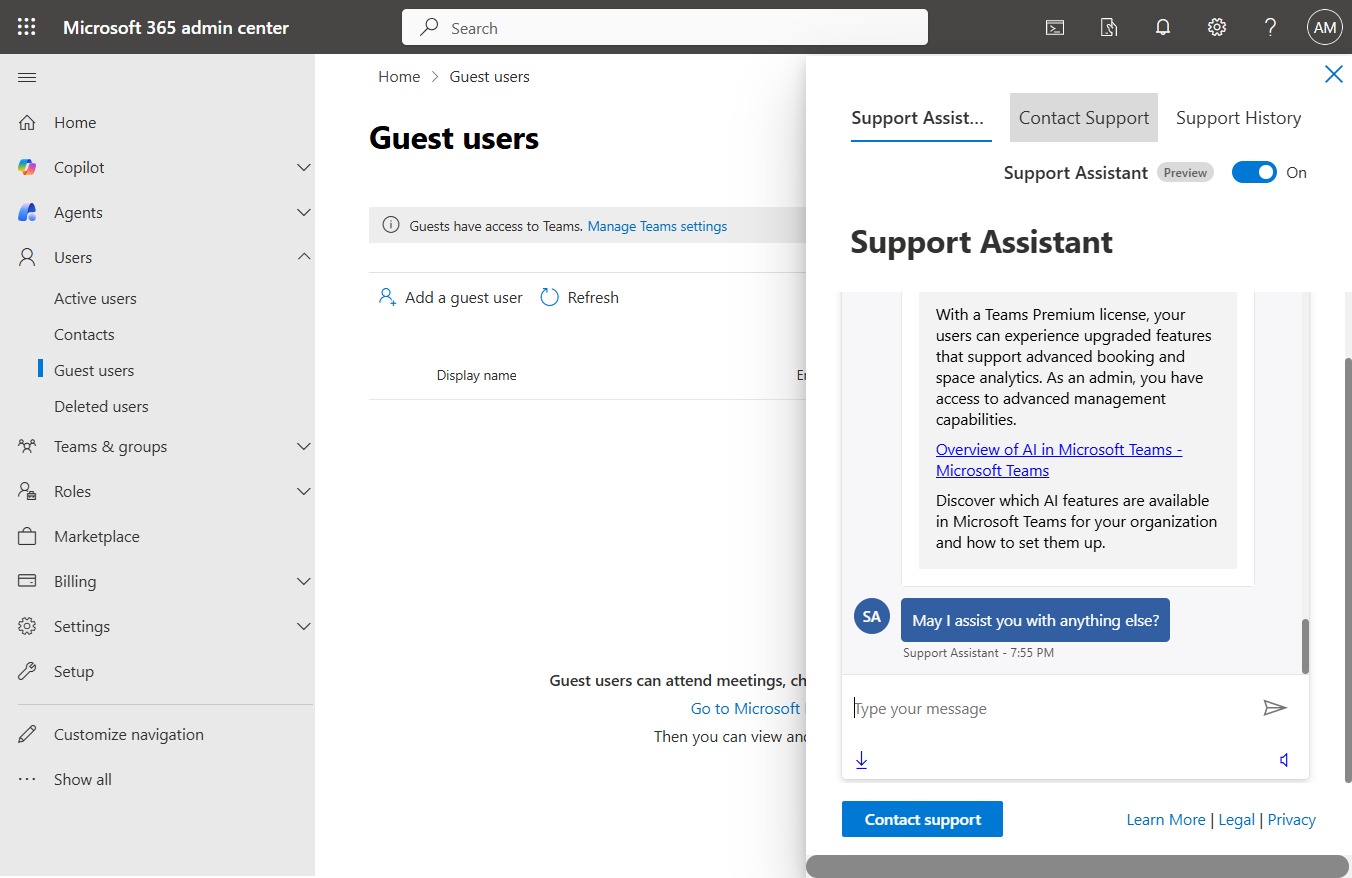Click the download transcript arrow icon
The image size is (1352, 878).
(861, 760)
